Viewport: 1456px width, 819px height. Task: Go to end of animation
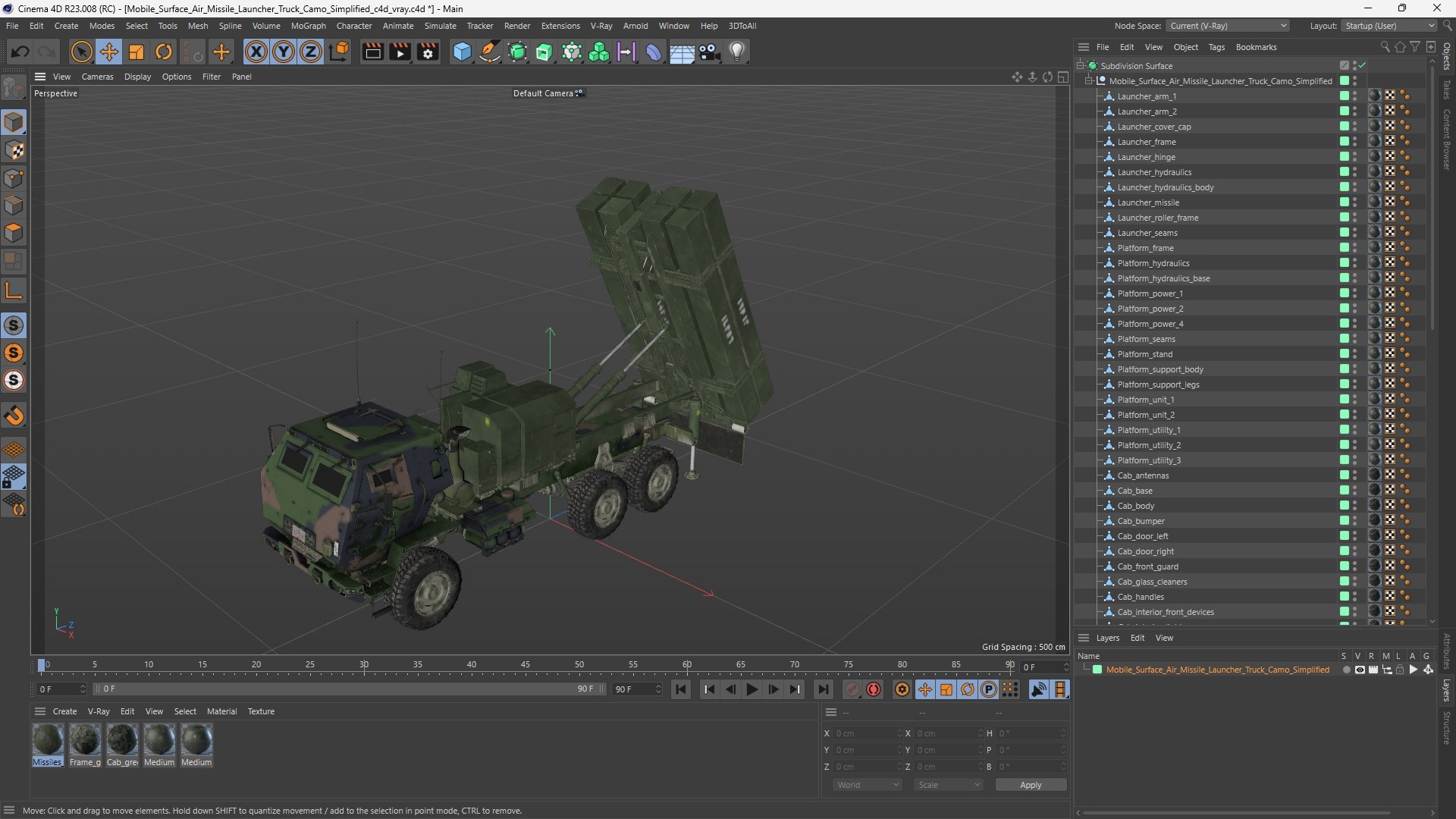coord(823,689)
